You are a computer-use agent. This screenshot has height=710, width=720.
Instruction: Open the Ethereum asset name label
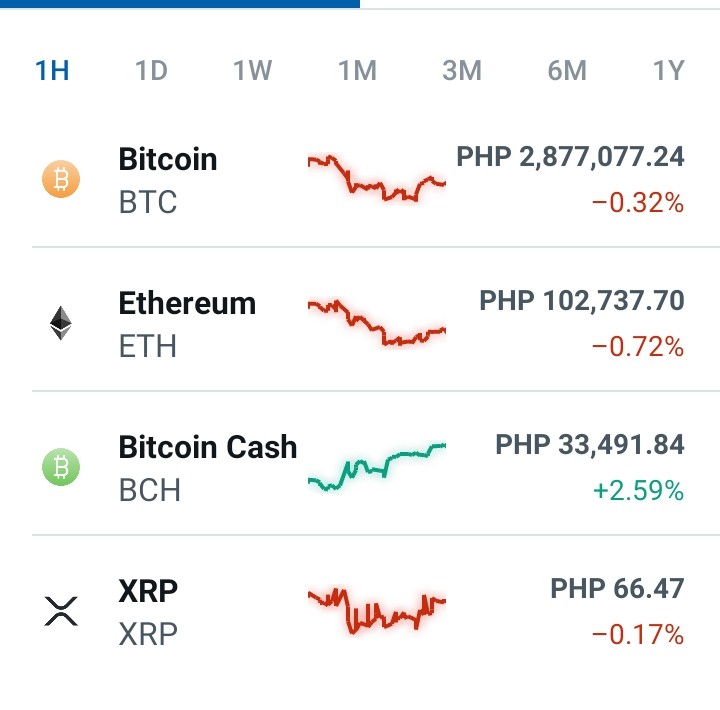pos(187,304)
